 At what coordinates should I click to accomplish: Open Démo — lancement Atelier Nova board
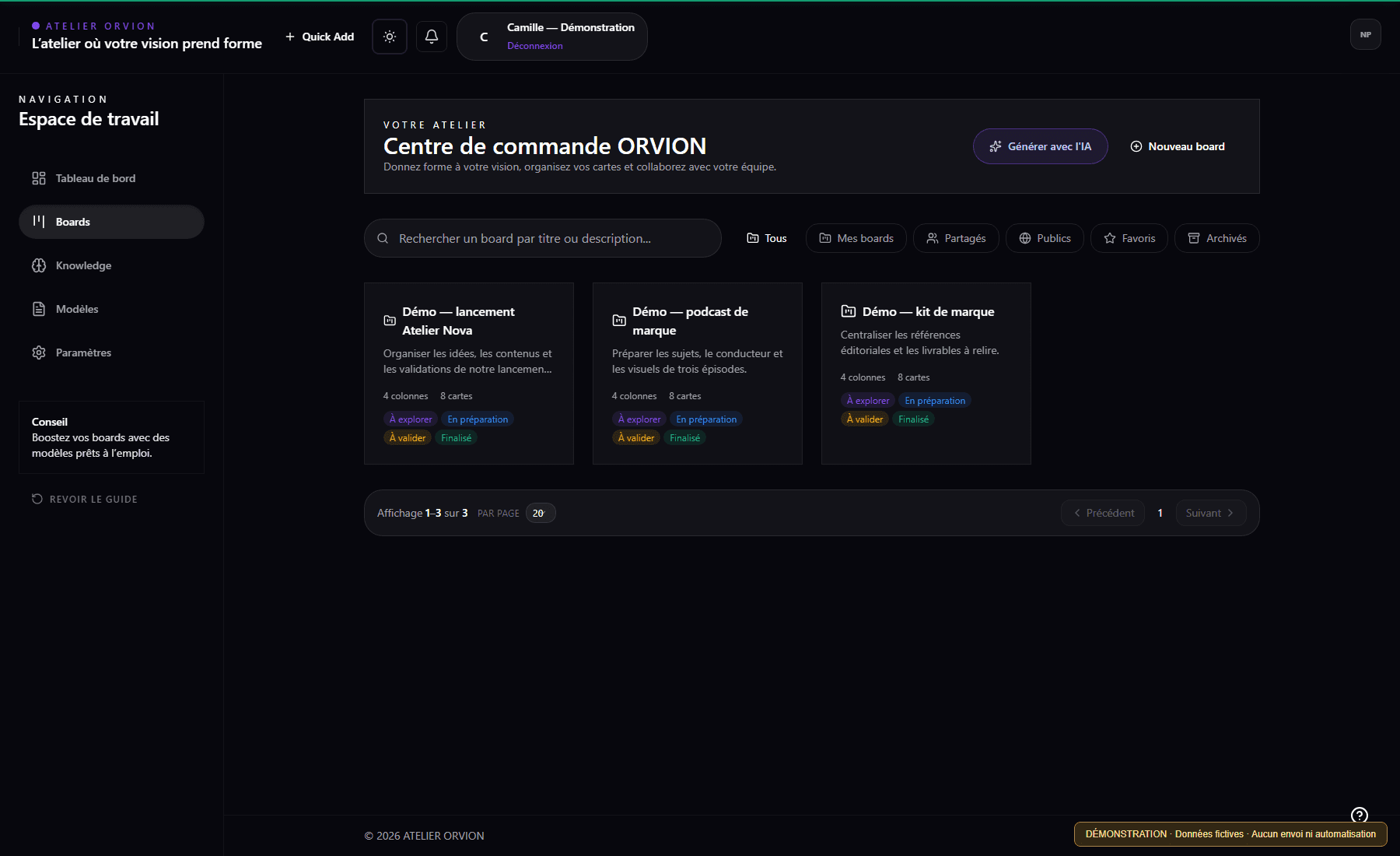coord(469,374)
